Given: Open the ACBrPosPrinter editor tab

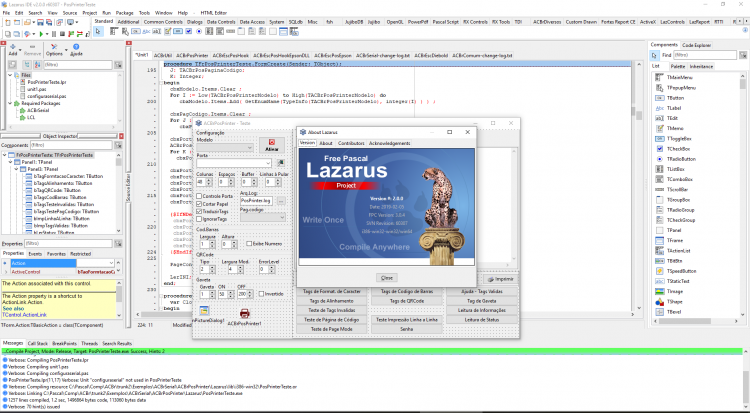Looking at the screenshot, I should 192,56.
